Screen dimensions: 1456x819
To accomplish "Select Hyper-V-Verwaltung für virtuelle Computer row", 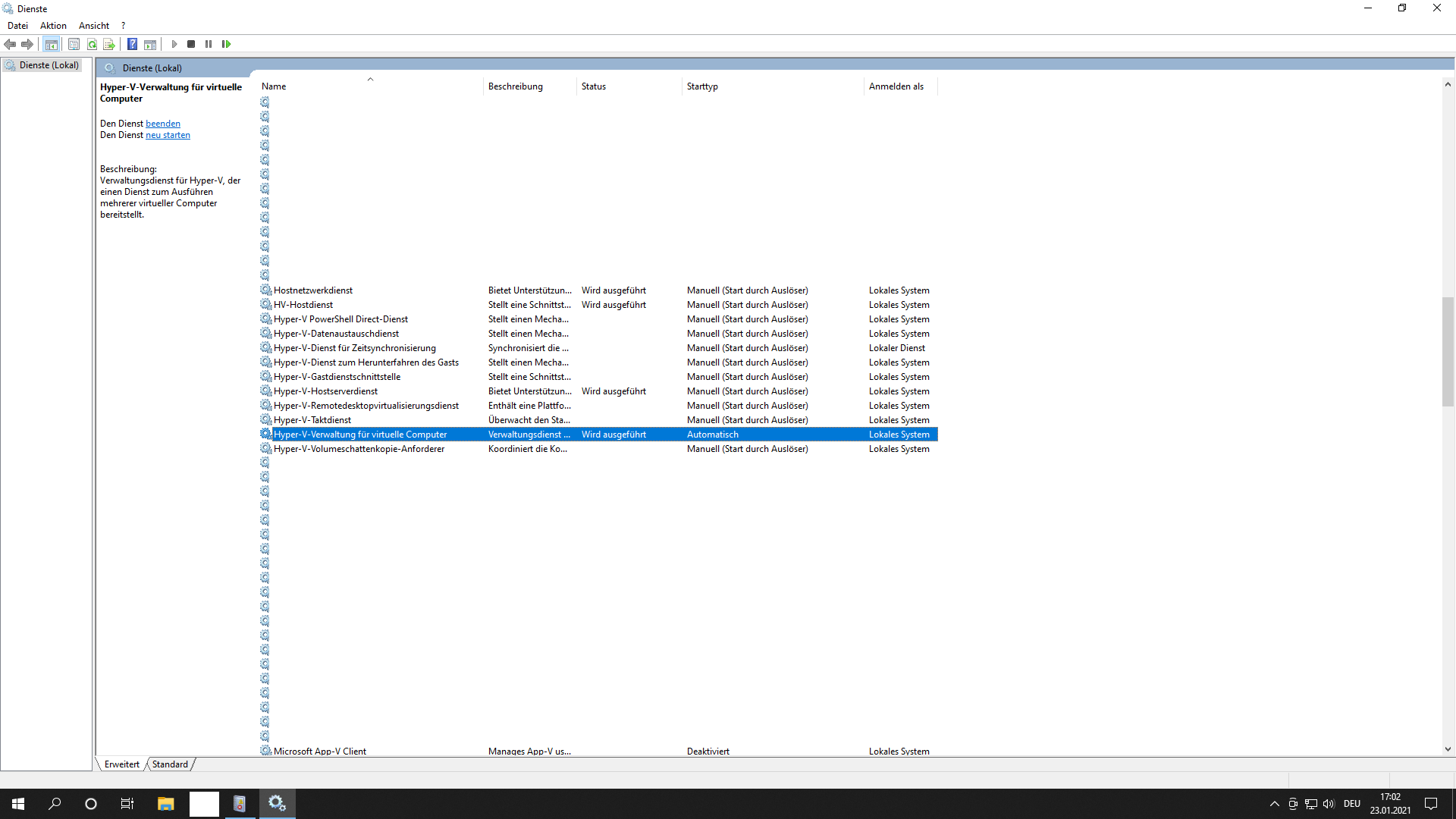I will coord(598,434).
